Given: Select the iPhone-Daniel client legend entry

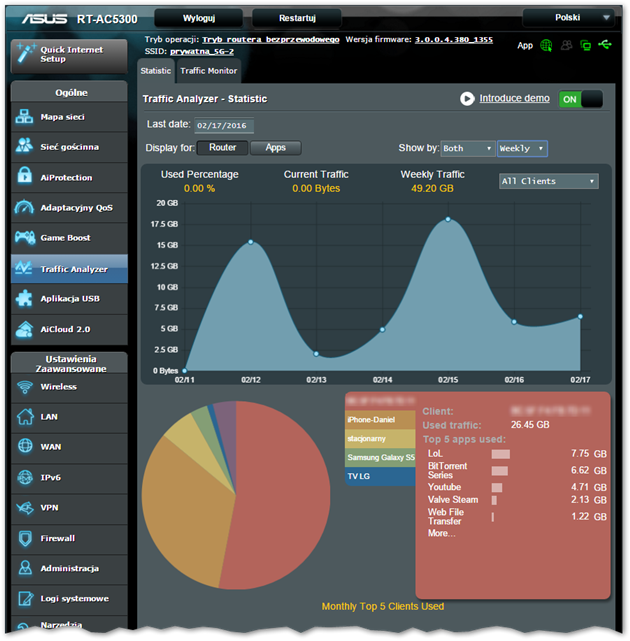Looking at the screenshot, I should (380, 420).
